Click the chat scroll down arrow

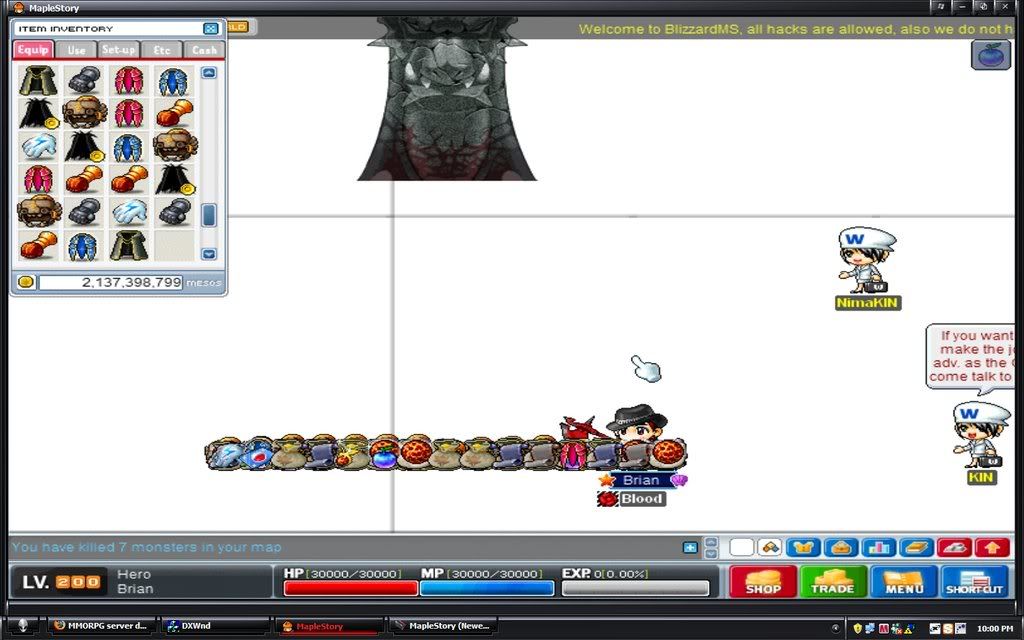[x=711, y=553]
